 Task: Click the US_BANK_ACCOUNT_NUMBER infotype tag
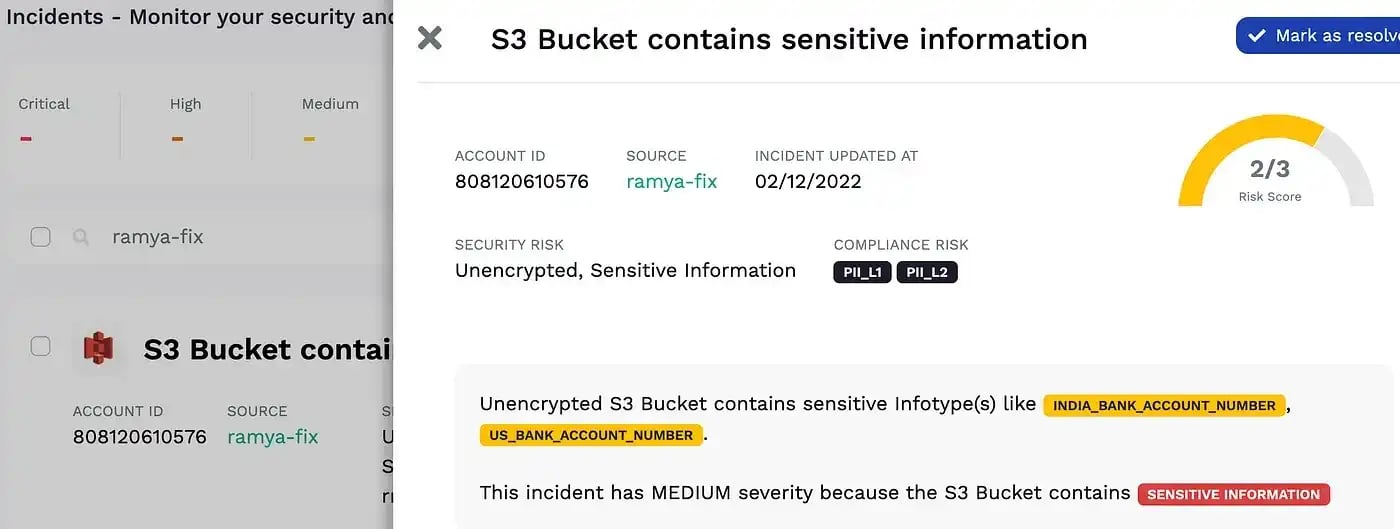click(x=592, y=435)
